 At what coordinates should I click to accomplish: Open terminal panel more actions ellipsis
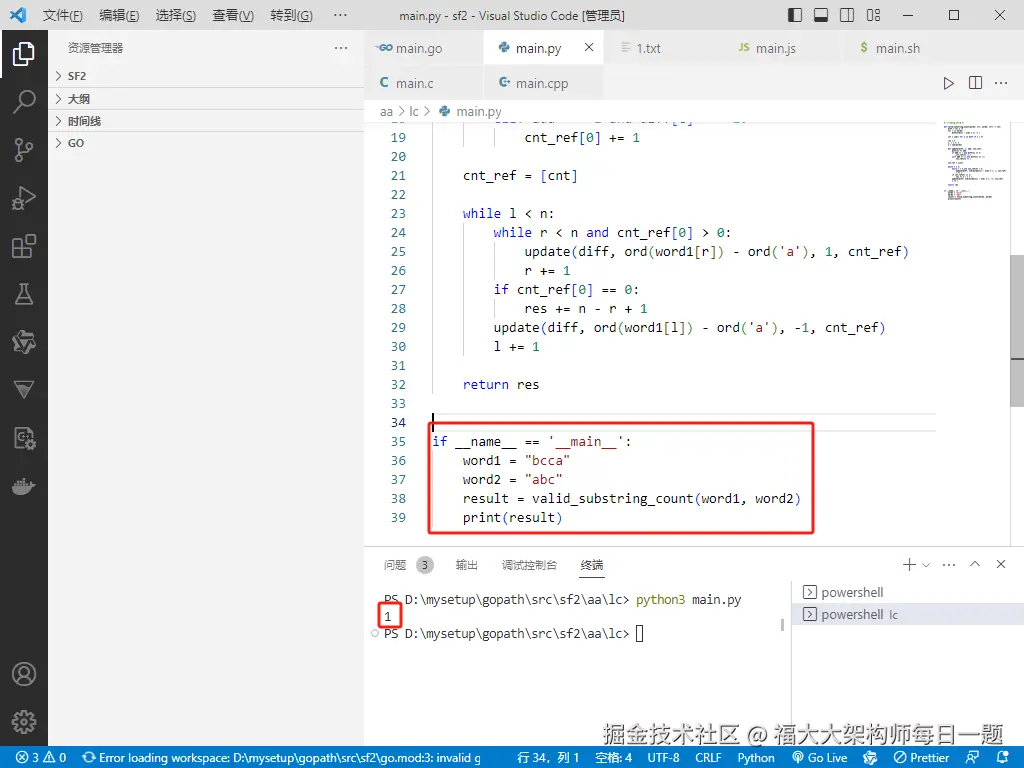[x=949, y=564]
